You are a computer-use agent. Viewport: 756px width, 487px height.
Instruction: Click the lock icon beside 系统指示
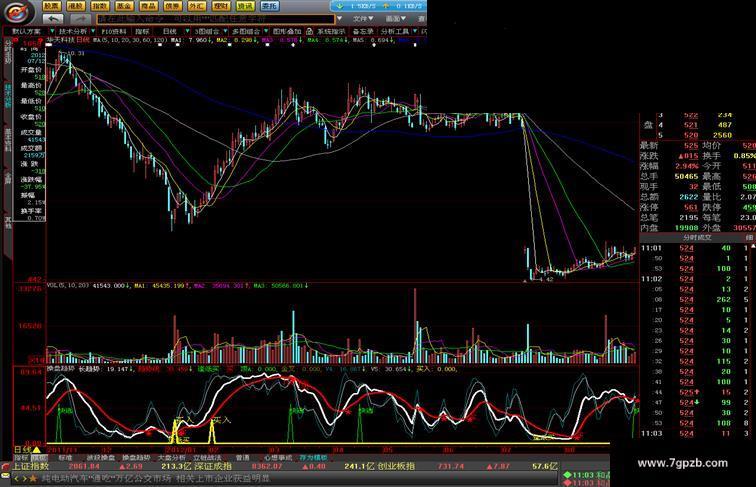(x=310, y=31)
